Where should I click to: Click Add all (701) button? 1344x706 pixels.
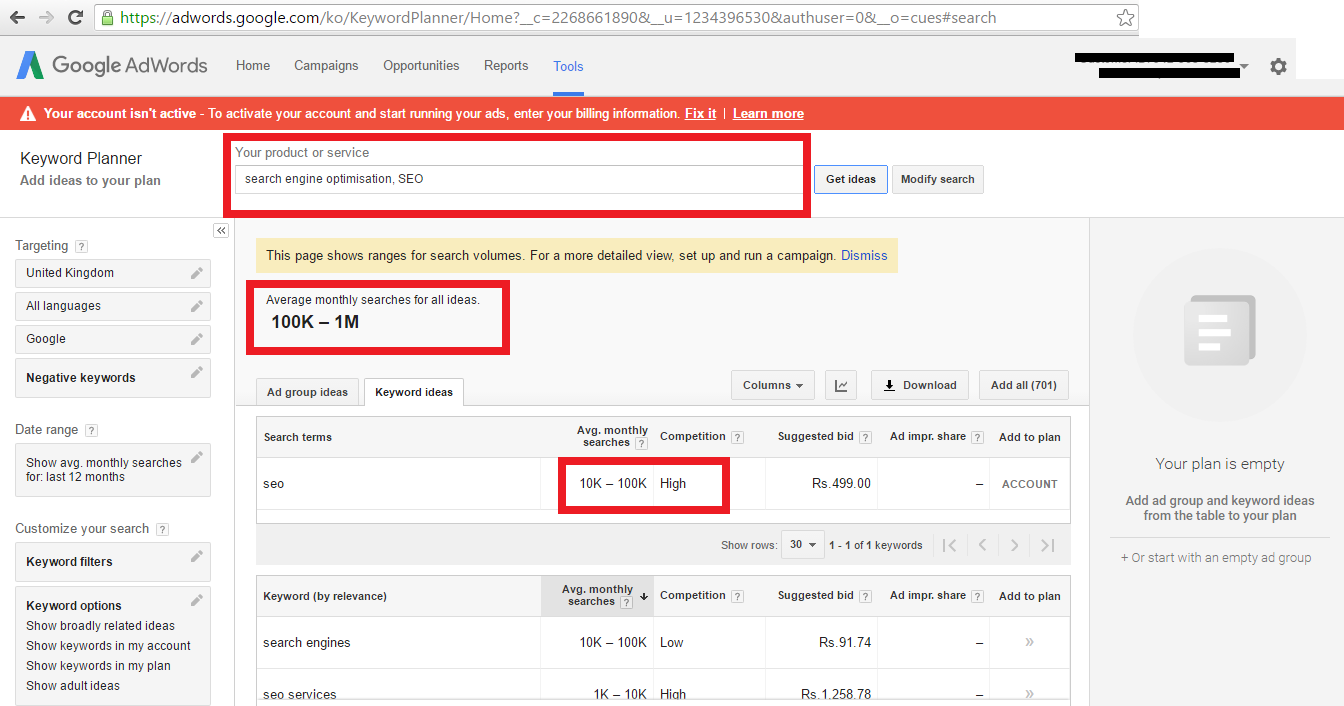[1024, 385]
